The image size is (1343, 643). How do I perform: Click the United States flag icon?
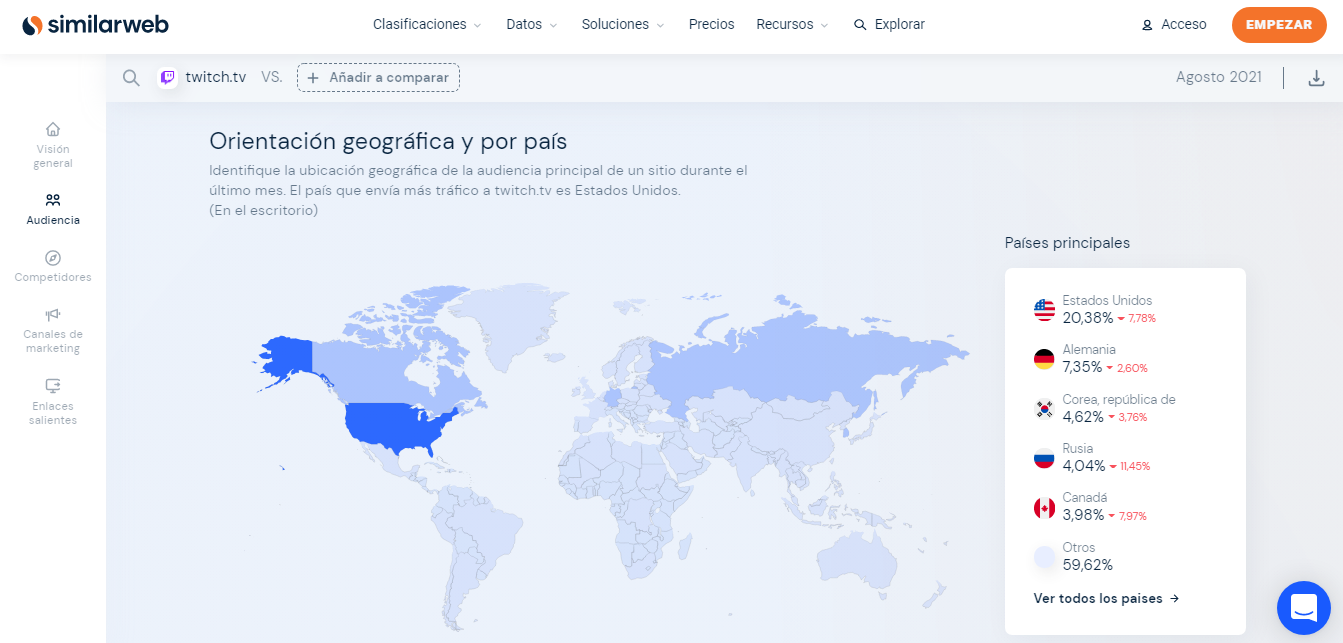pyautogui.click(x=1044, y=310)
